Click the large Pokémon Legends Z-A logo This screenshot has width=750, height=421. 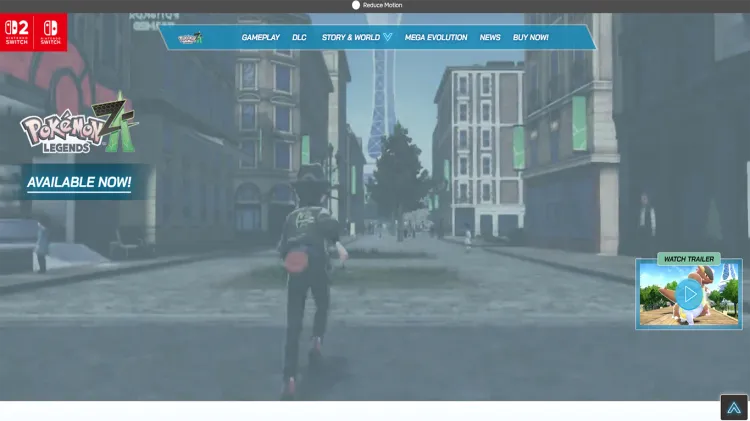(x=78, y=127)
